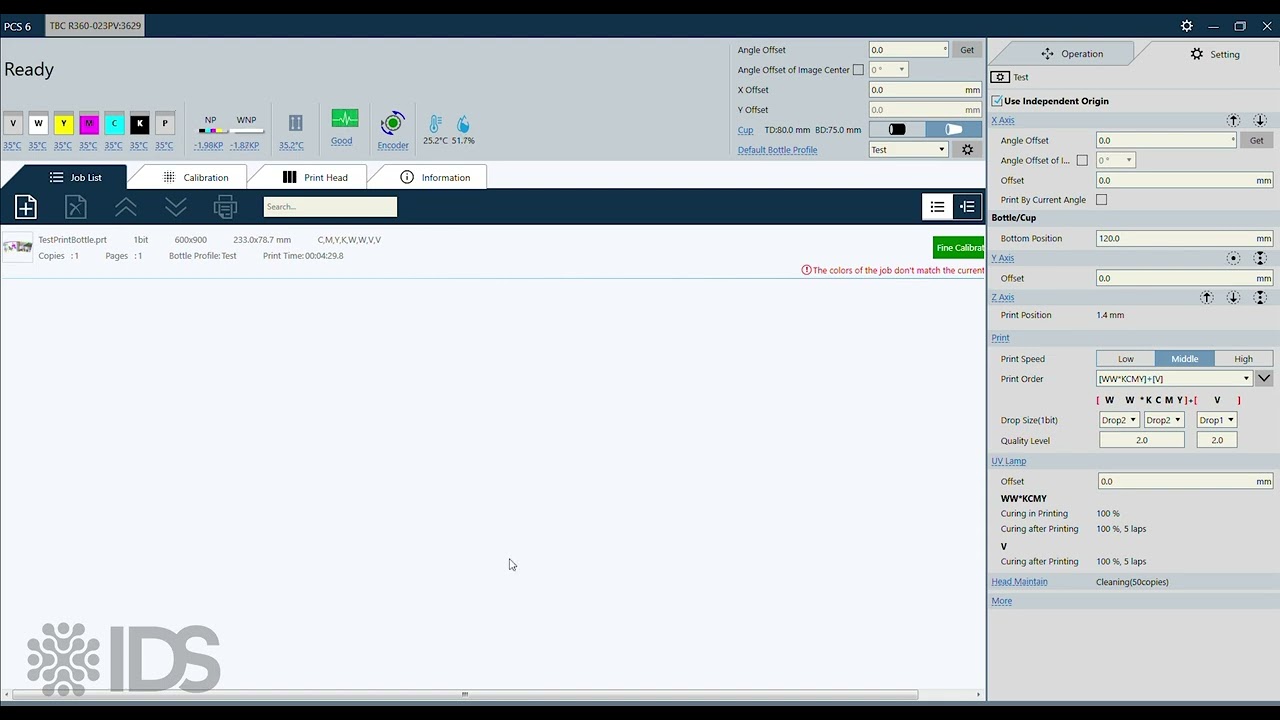Switch to simple list view icon
1280x720 pixels.
coord(937,207)
